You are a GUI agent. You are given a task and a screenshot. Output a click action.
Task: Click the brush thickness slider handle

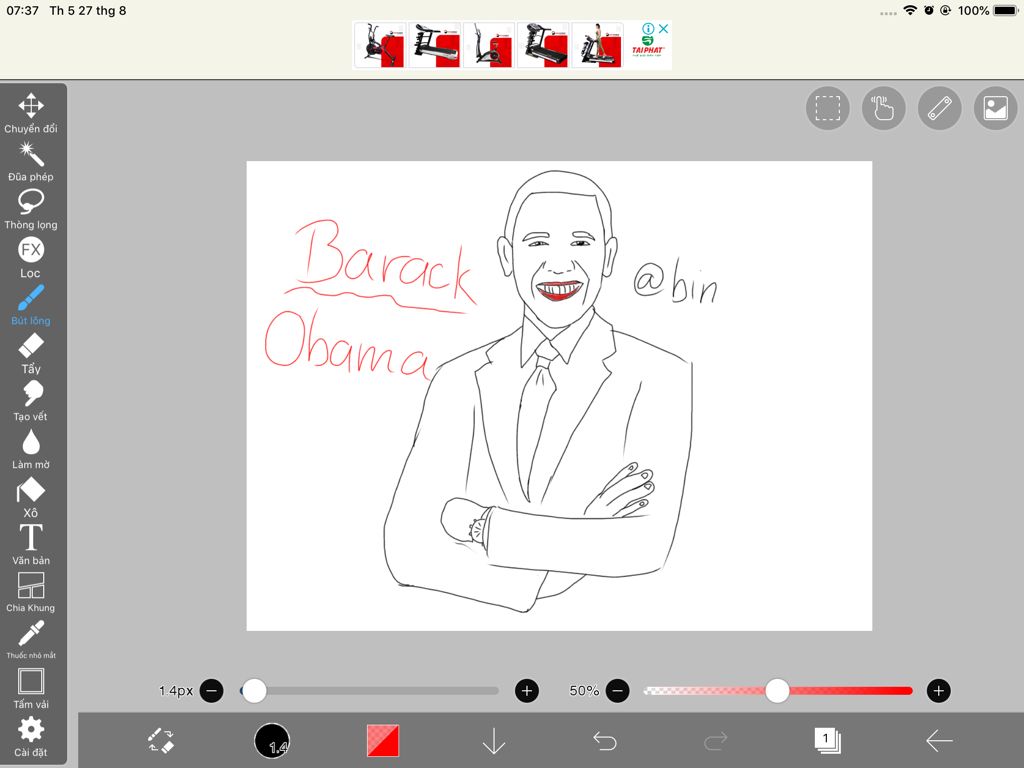254,690
